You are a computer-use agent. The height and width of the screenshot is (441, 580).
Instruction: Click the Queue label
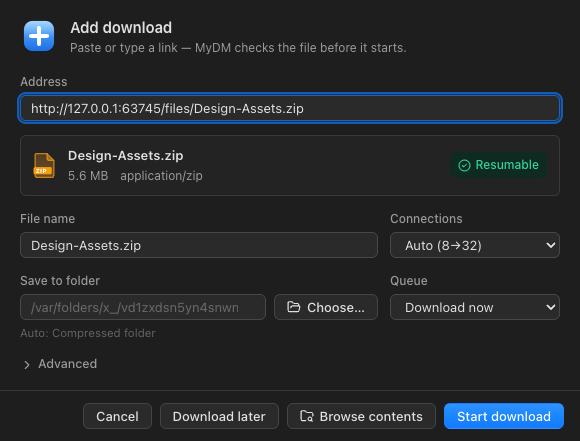pyautogui.click(x=409, y=281)
